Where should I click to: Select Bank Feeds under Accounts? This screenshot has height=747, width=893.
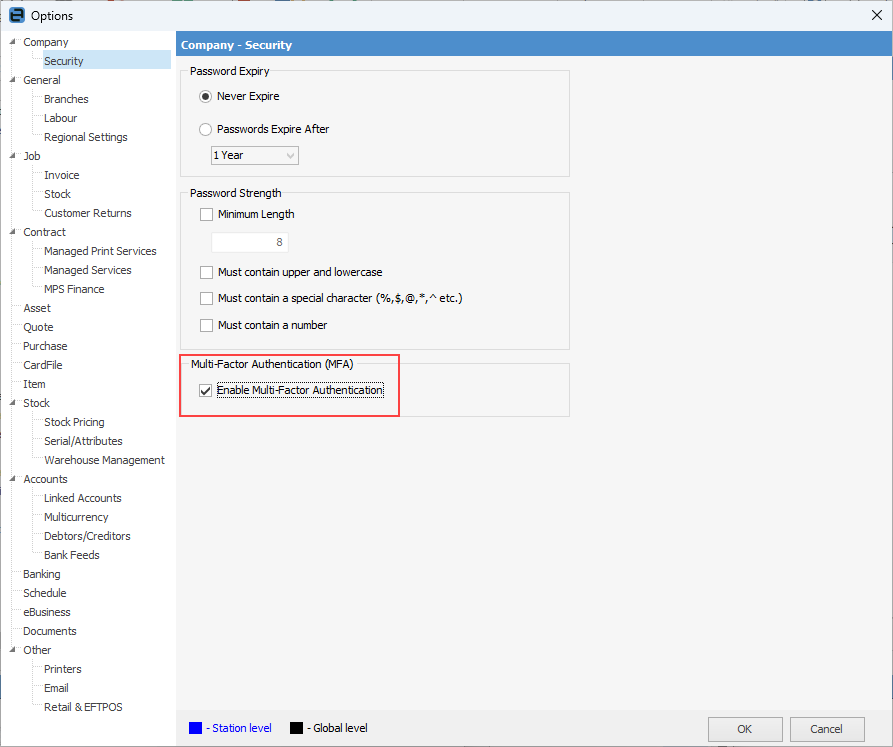[x=72, y=555]
